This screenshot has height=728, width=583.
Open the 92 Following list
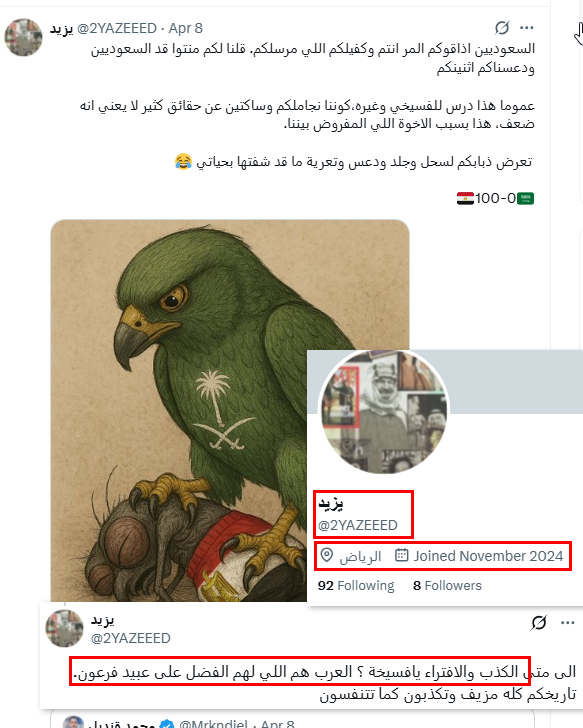356,585
